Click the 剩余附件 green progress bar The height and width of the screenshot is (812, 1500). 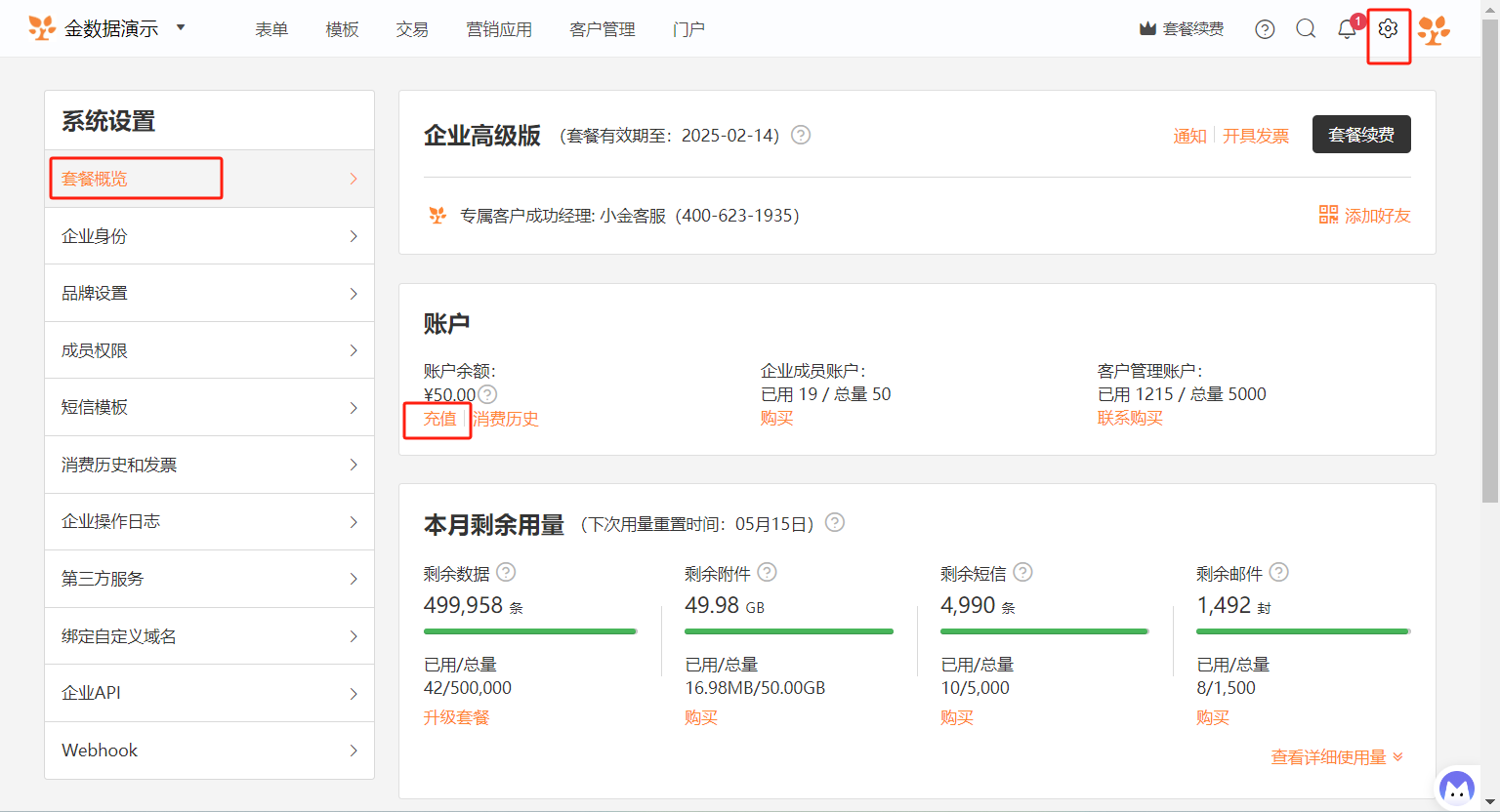[x=789, y=631]
